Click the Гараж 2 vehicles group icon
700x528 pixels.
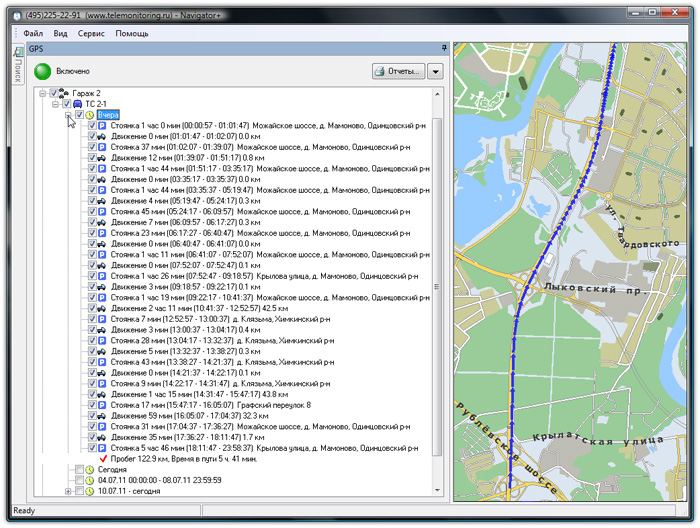coord(65,93)
